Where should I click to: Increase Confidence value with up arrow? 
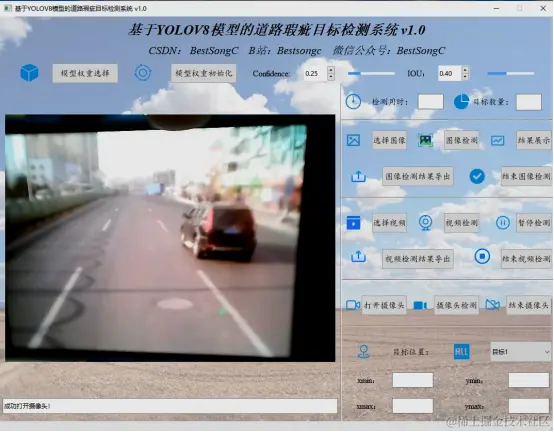click(331, 70)
